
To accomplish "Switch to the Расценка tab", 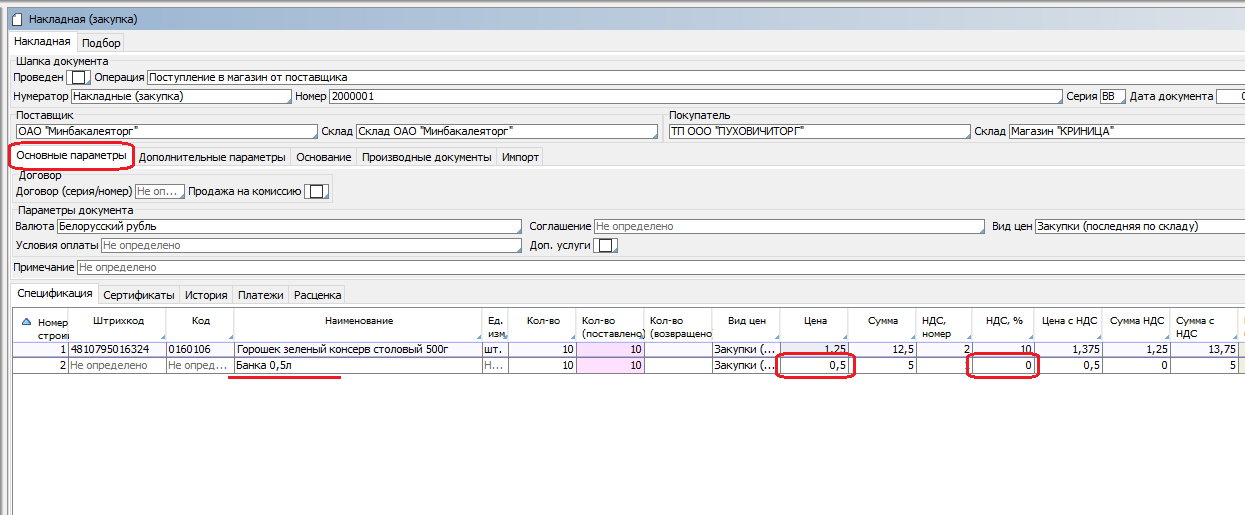I will (x=317, y=295).
